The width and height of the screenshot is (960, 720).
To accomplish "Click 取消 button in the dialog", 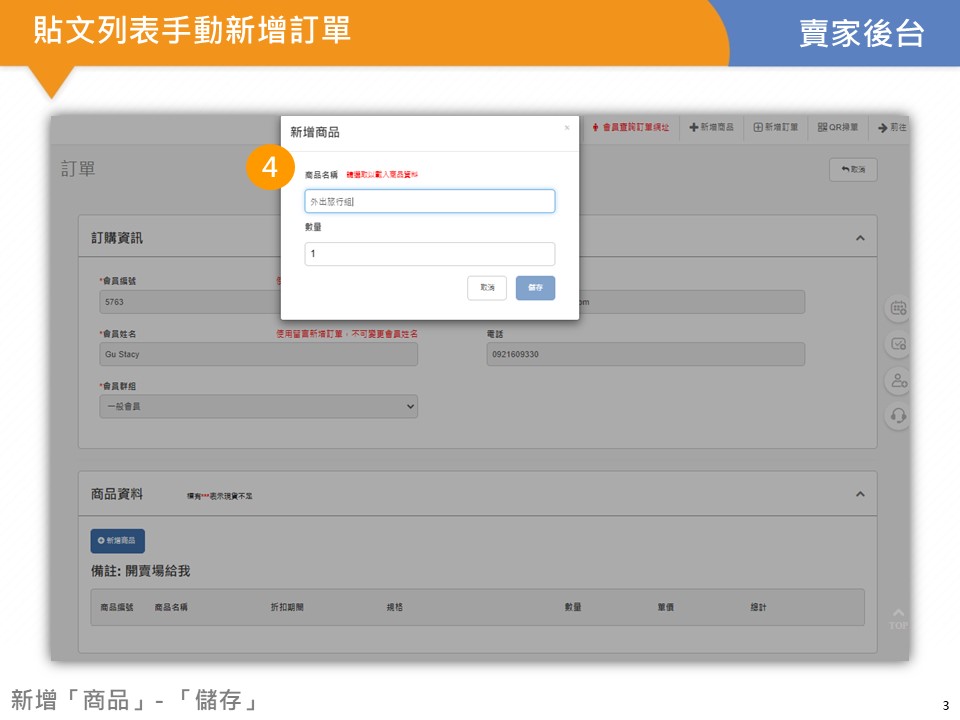I will coord(487,288).
